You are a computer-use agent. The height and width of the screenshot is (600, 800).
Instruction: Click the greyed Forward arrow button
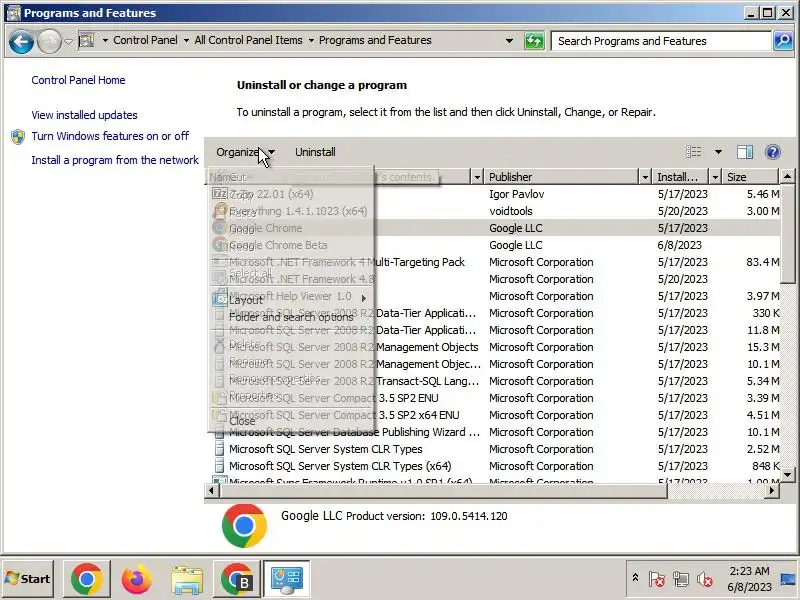tap(49, 42)
